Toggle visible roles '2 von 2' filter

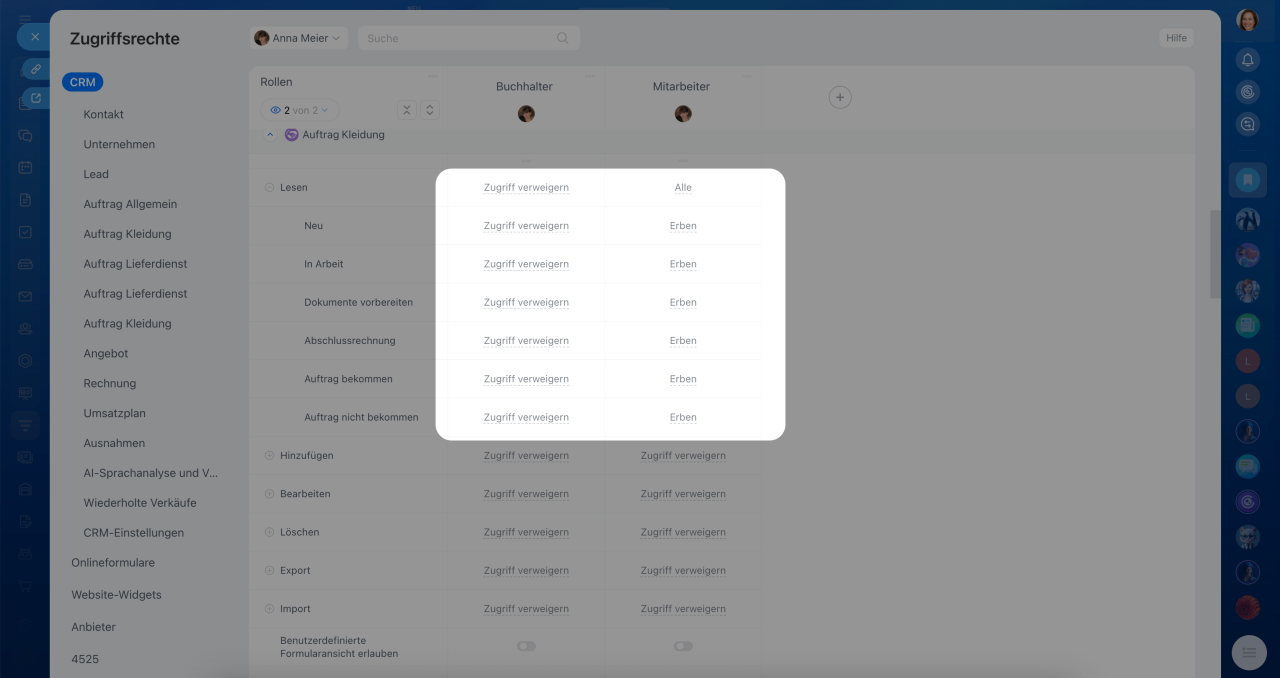tap(300, 110)
